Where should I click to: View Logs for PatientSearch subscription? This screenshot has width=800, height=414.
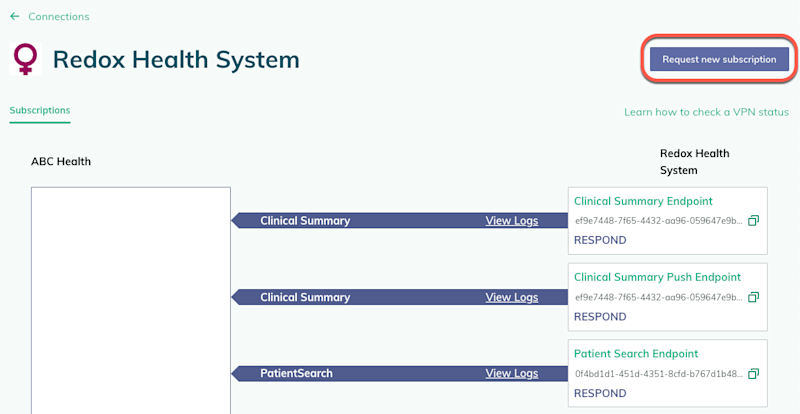pyautogui.click(x=511, y=373)
